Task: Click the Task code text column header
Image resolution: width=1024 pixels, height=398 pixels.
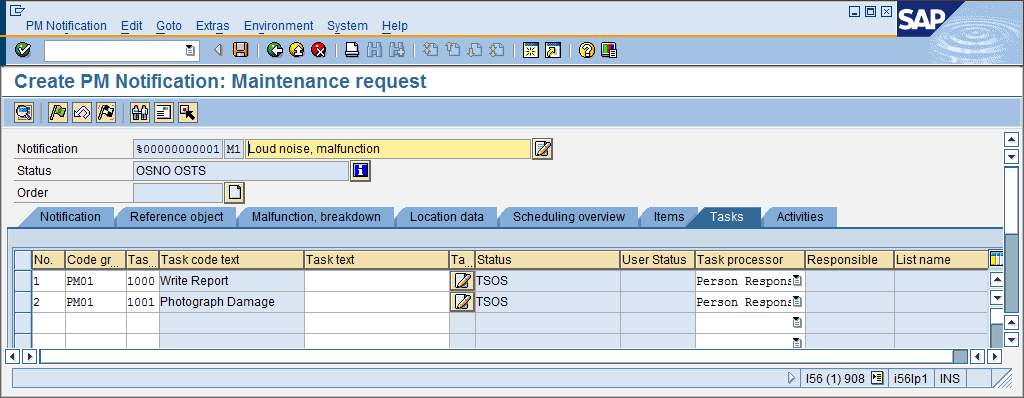Action: (x=231, y=259)
